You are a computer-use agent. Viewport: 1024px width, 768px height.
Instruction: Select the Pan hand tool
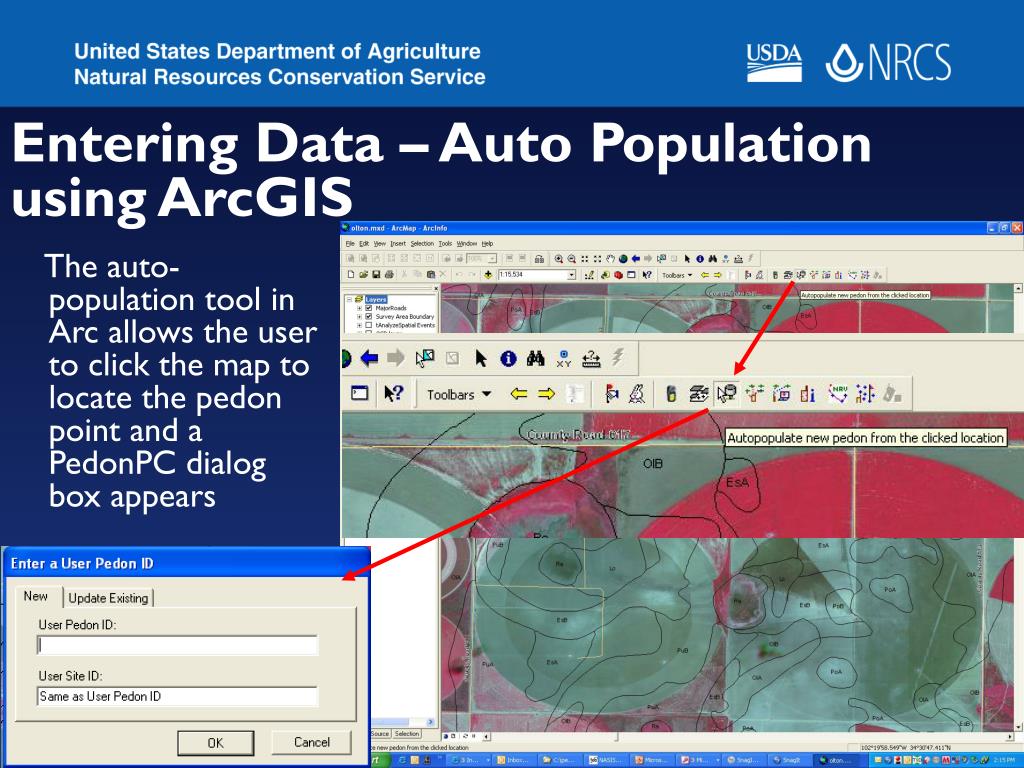pyautogui.click(x=611, y=259)
